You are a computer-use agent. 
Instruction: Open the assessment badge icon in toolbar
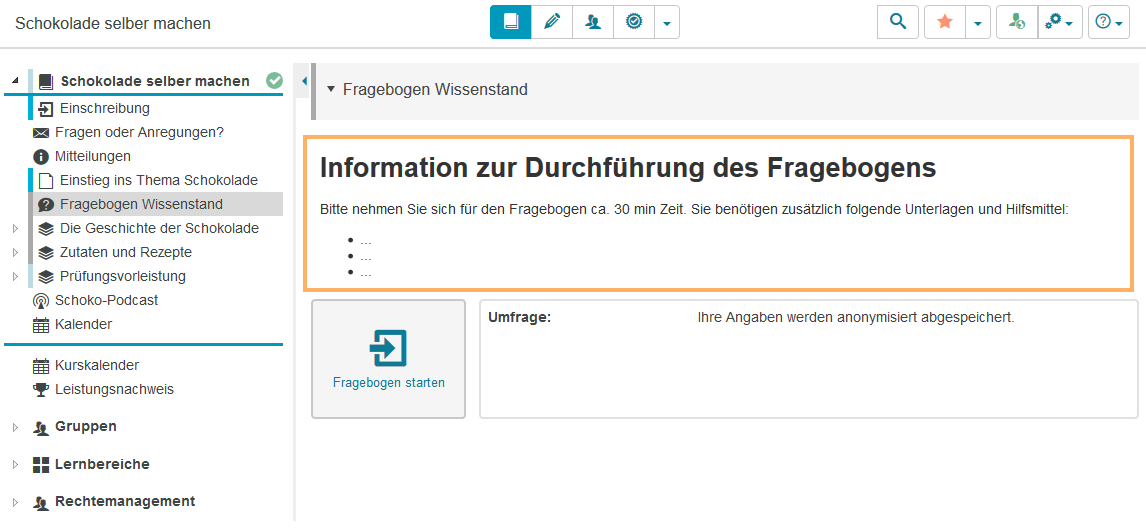pos(633,22)
